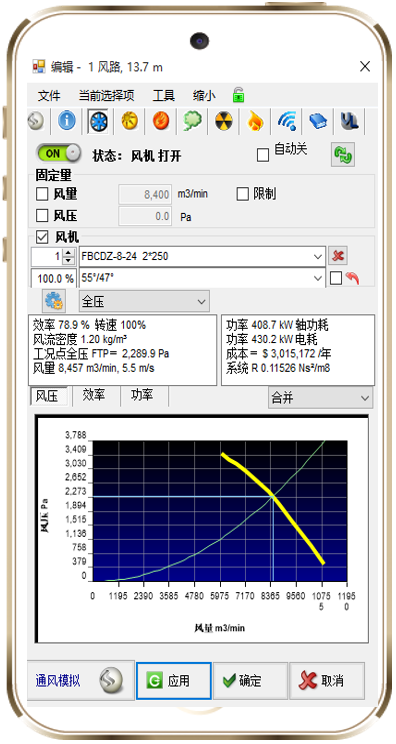Click the 取消 cancel button
Screen dimensions: 396x744
tap(327, 681)
